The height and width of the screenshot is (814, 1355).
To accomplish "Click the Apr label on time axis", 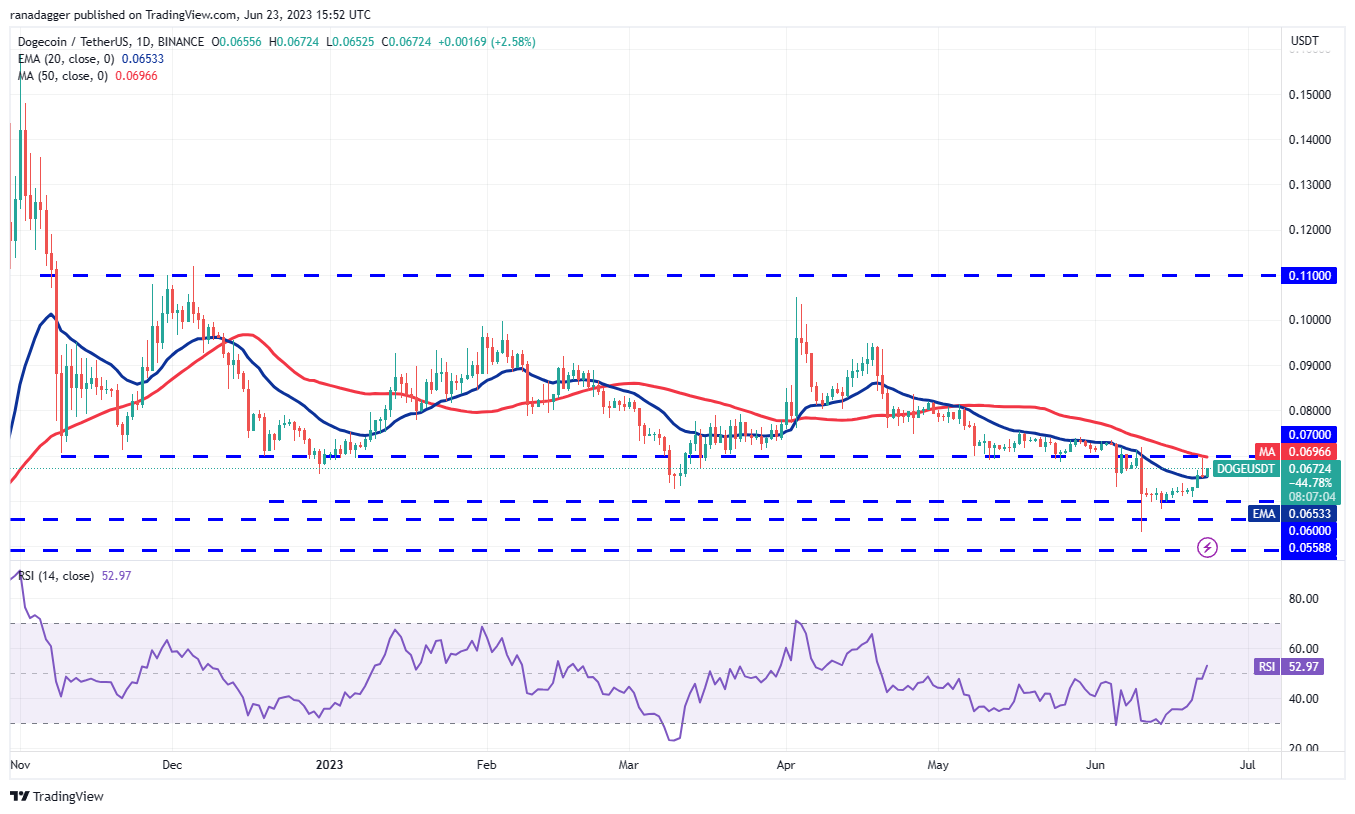I will pos(787,764).
